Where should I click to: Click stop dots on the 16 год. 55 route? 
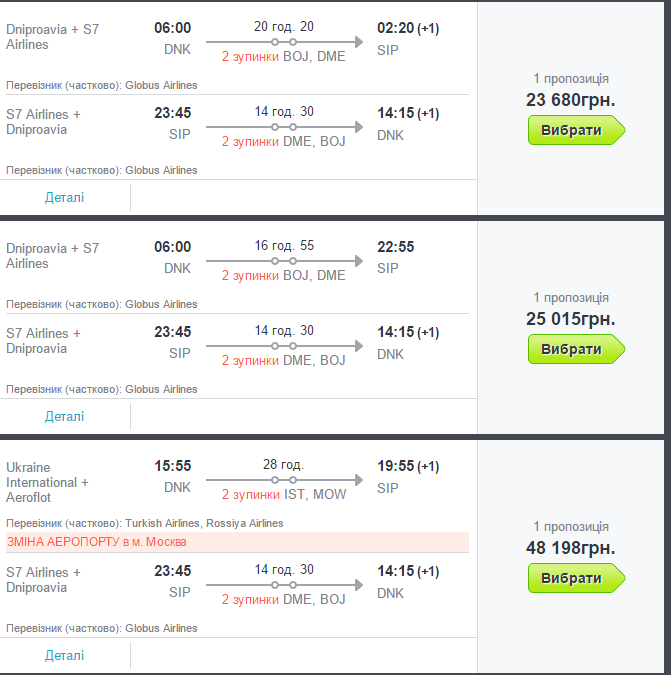click(284, 261)
